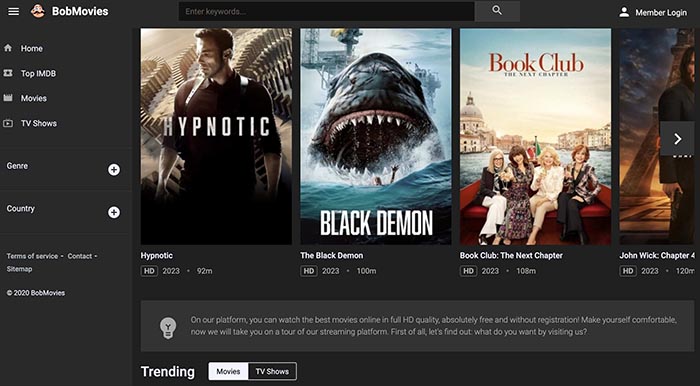This screenshot has height=386, width=700.
Task: Click the lightbulb tip icon
Action: [x=168, y=328]
